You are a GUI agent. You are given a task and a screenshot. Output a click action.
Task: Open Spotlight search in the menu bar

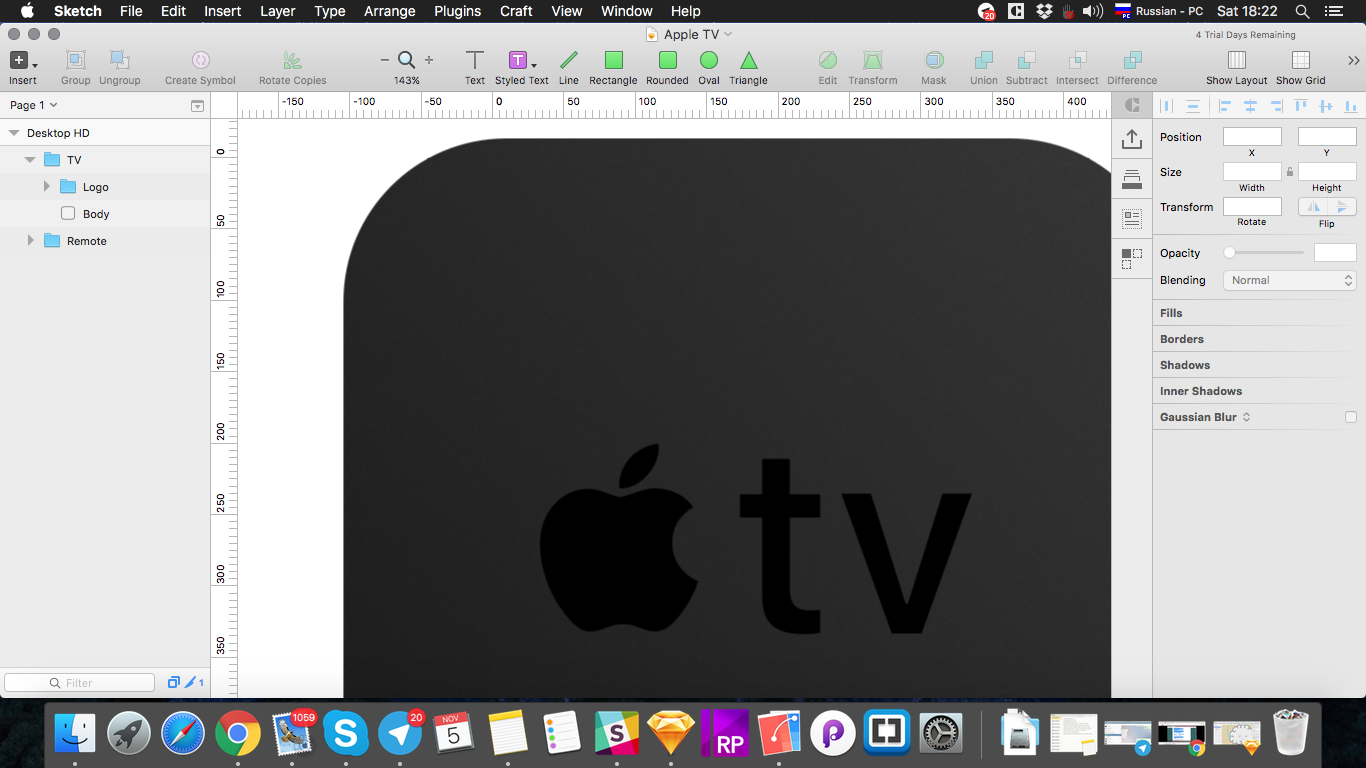(x=1302, y=11)
